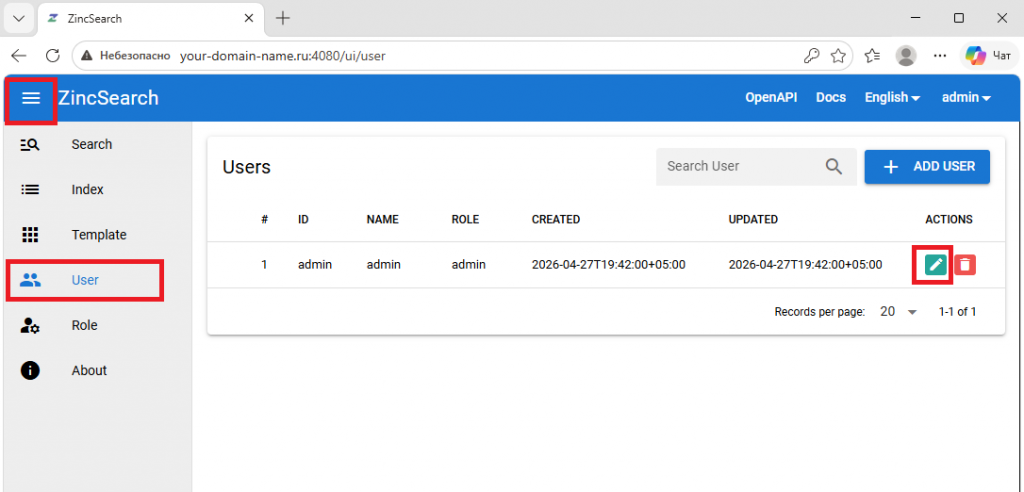This screenshot has width=1024, height=492.
Task: Go back with the browser back arrow
Action: click(19, 56)
